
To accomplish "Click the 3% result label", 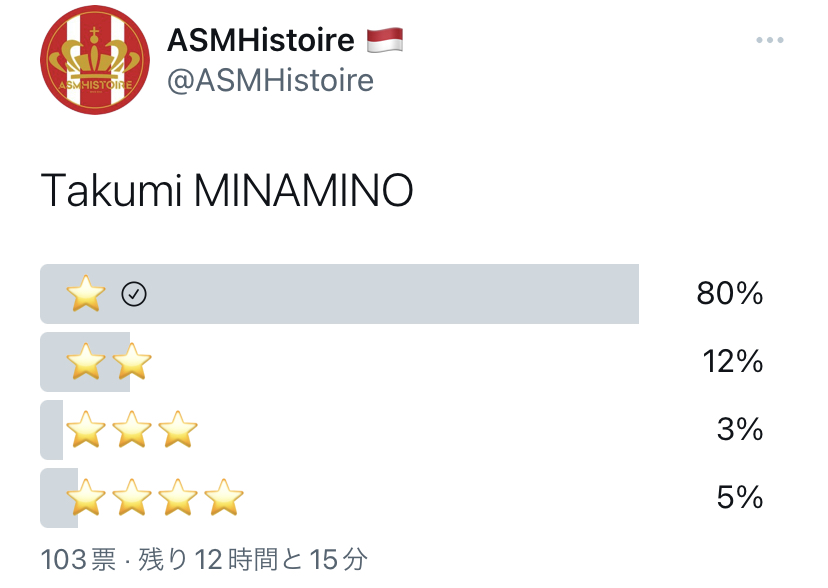I will (740, 429).
